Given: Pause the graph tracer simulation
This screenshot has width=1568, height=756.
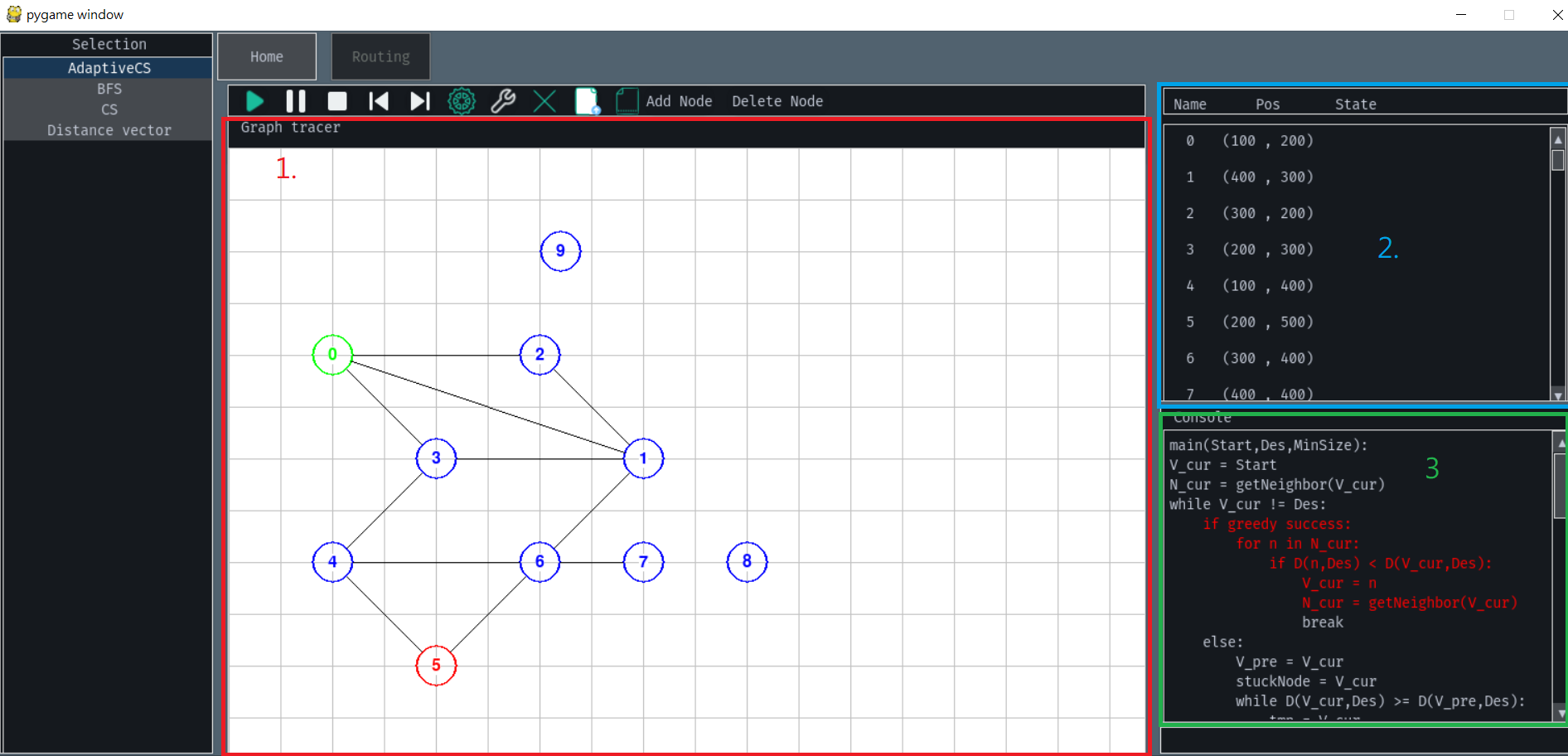Looking at the screenshot, I should [296, 100].
